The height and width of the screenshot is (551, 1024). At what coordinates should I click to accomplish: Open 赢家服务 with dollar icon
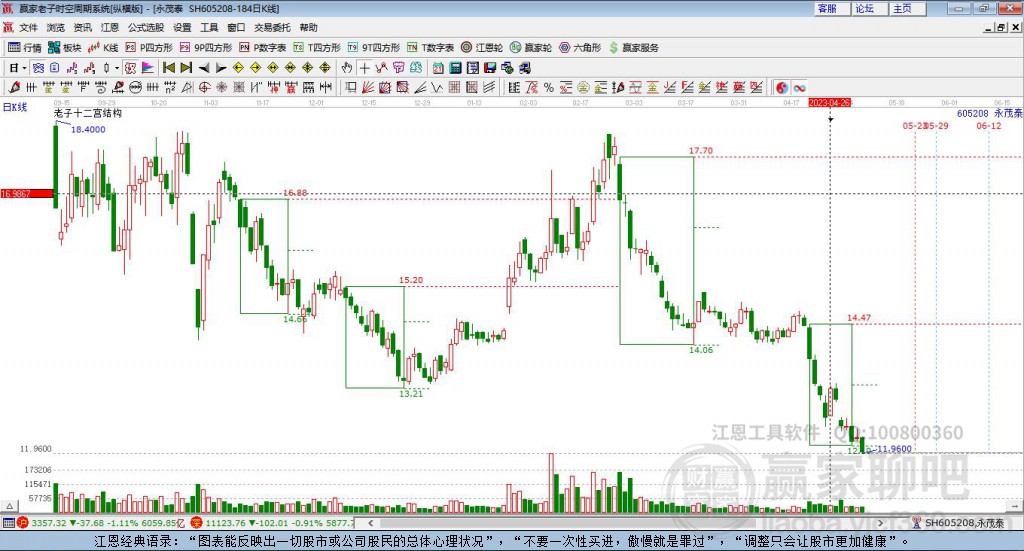[633, 48]
